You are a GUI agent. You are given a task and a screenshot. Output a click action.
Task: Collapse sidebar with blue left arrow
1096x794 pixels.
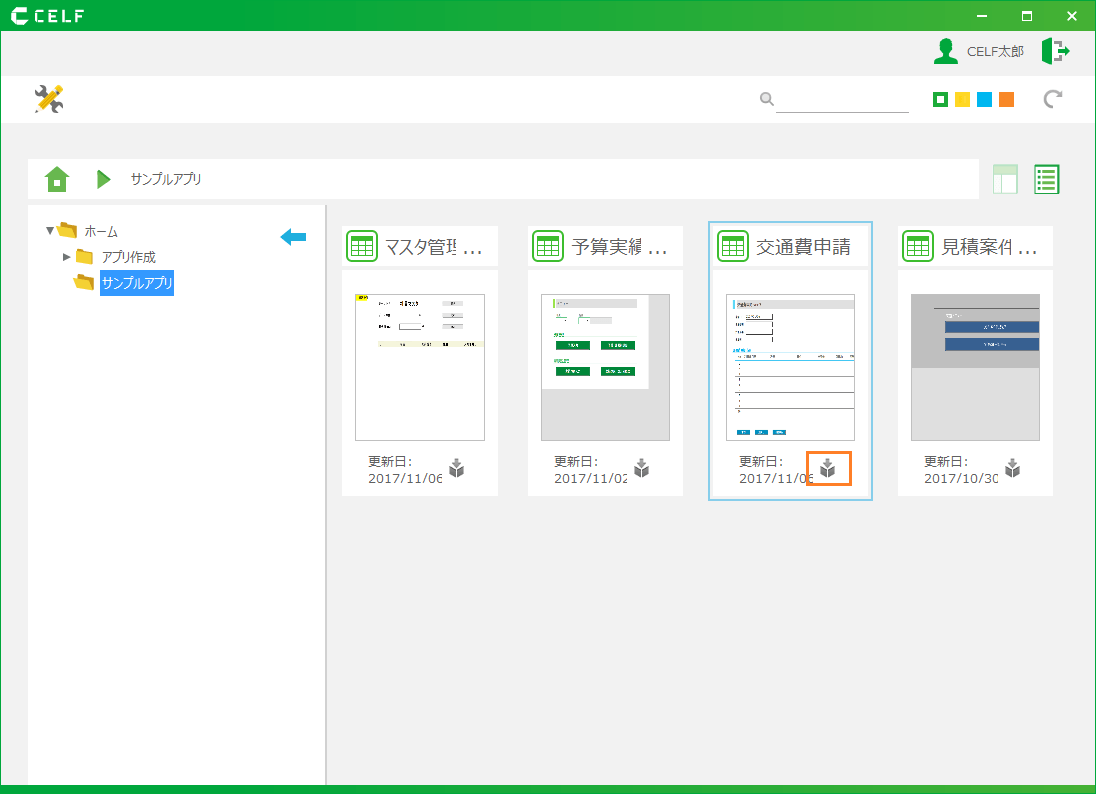coord(293,237)
